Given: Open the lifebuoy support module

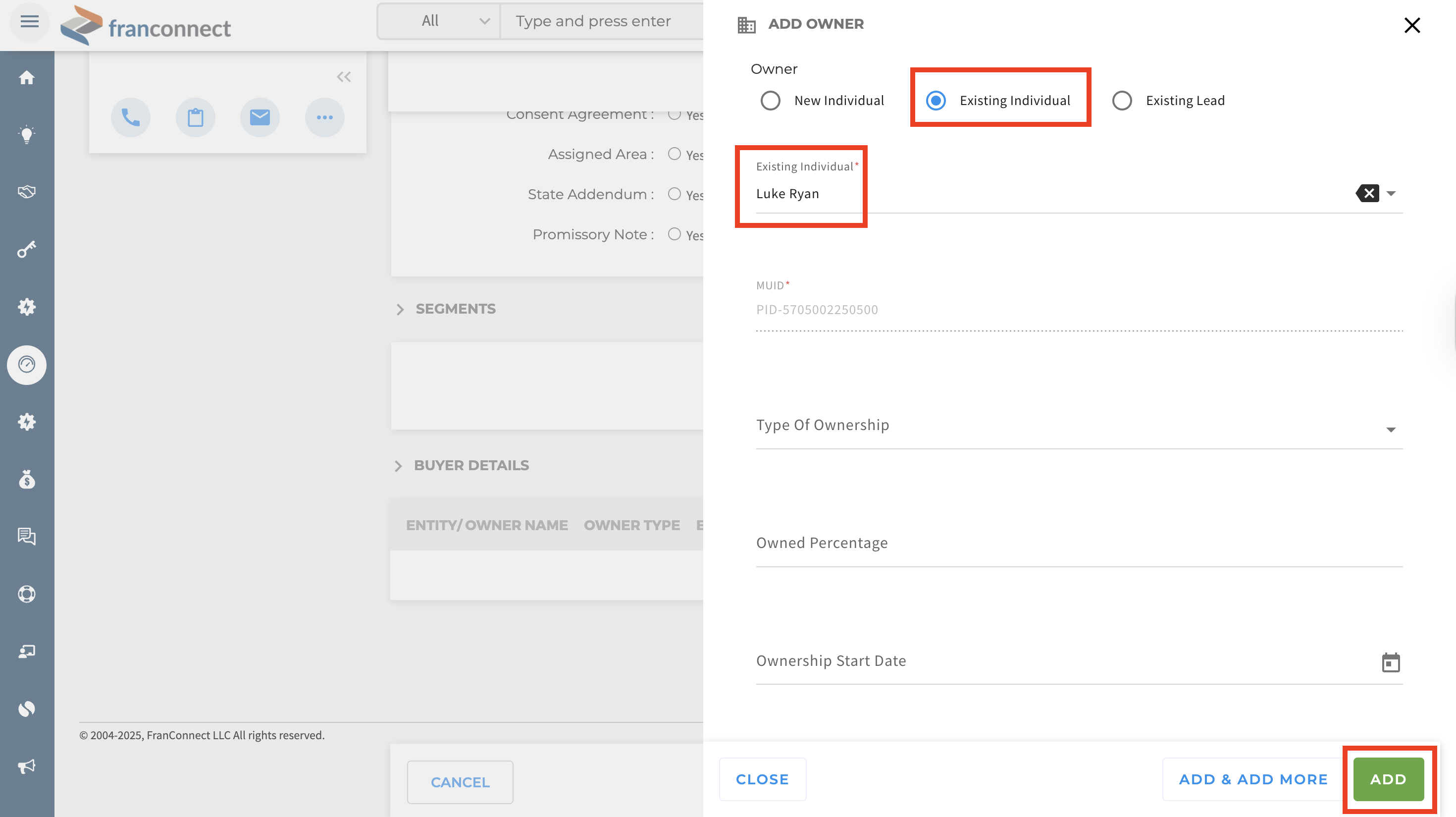Looking at the screenshot, I should 27,594.
